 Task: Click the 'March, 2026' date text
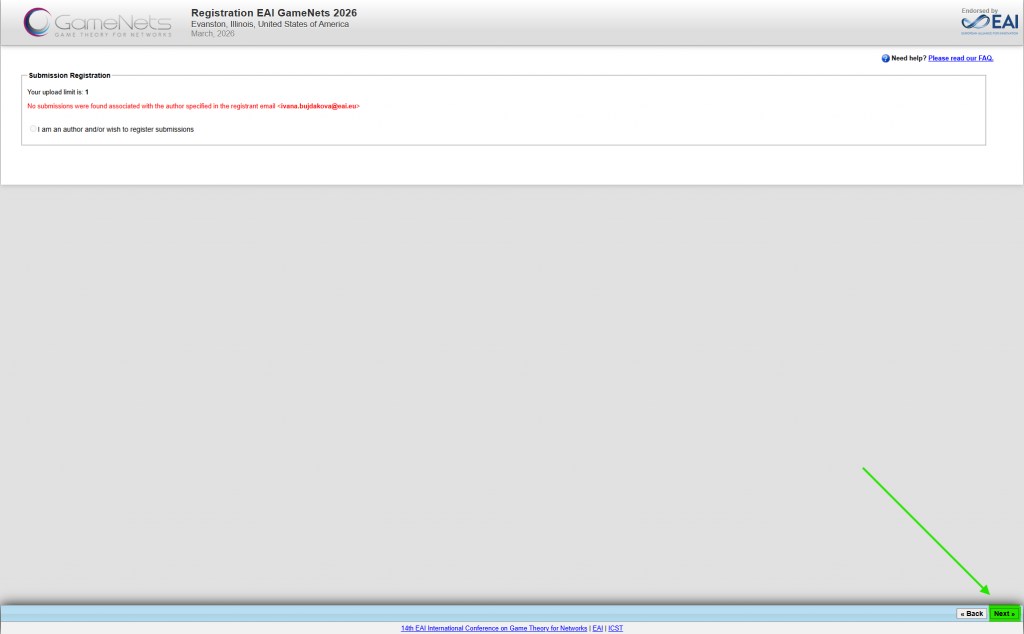212,34
